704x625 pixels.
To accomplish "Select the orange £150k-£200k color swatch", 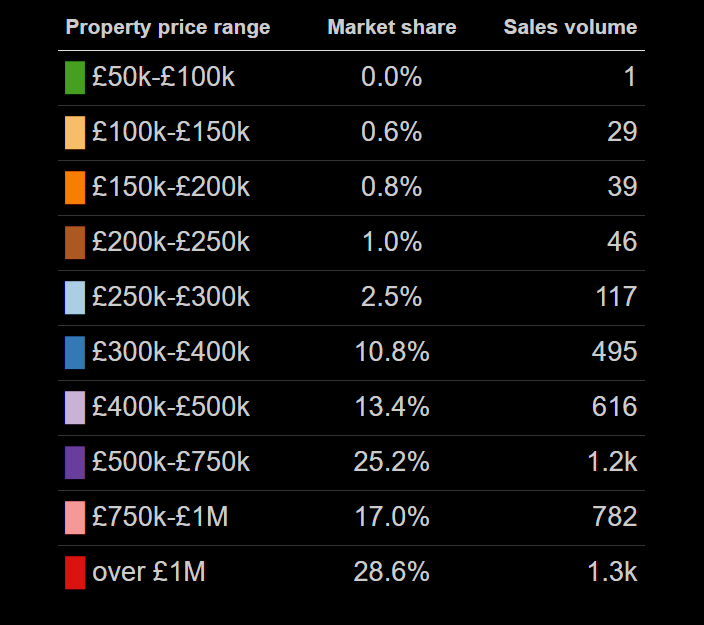I will [75, 188].
